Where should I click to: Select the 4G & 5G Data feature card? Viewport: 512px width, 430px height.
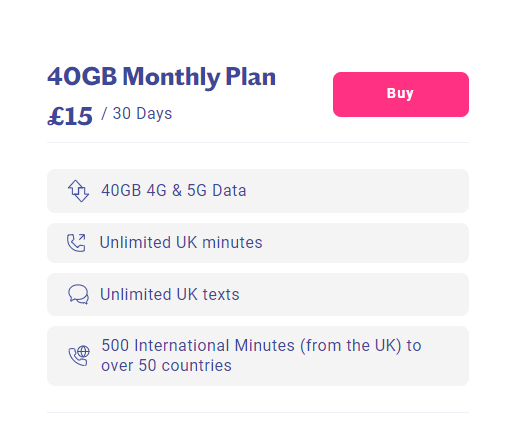pos(258,191)
